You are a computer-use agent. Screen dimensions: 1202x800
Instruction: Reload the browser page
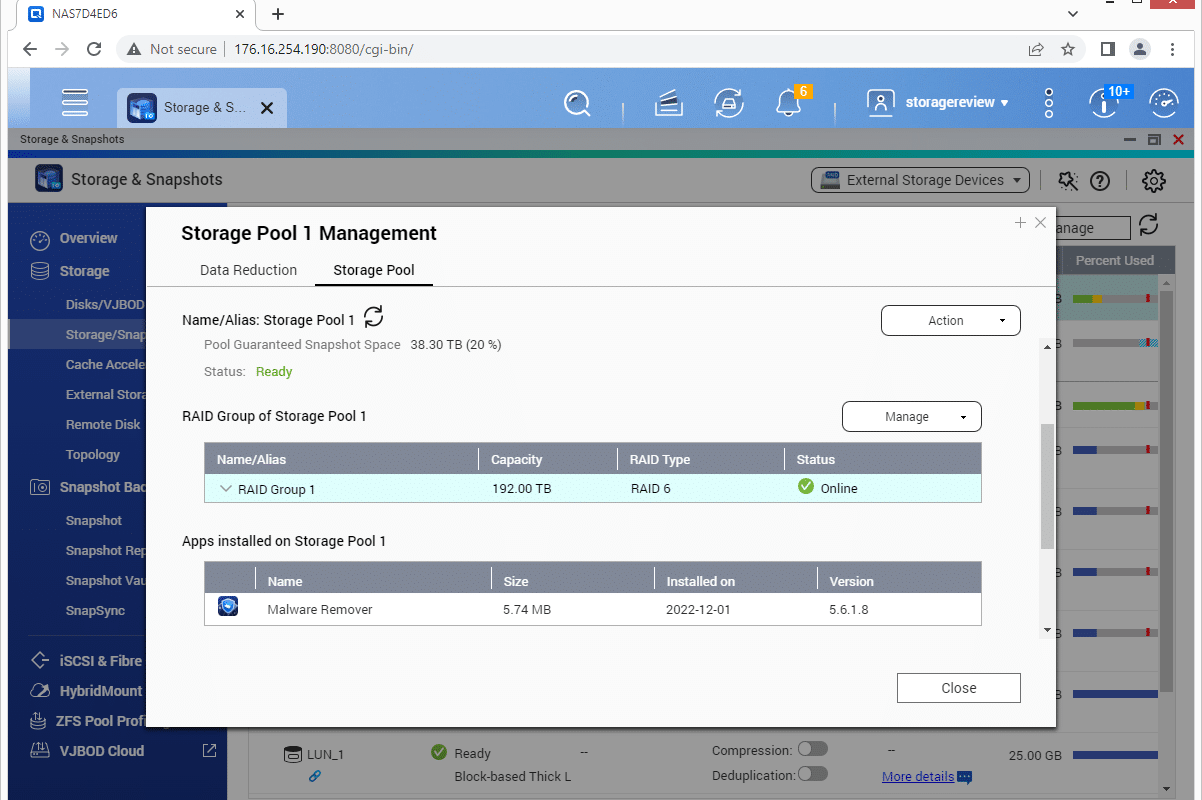[x=94, y=49]
